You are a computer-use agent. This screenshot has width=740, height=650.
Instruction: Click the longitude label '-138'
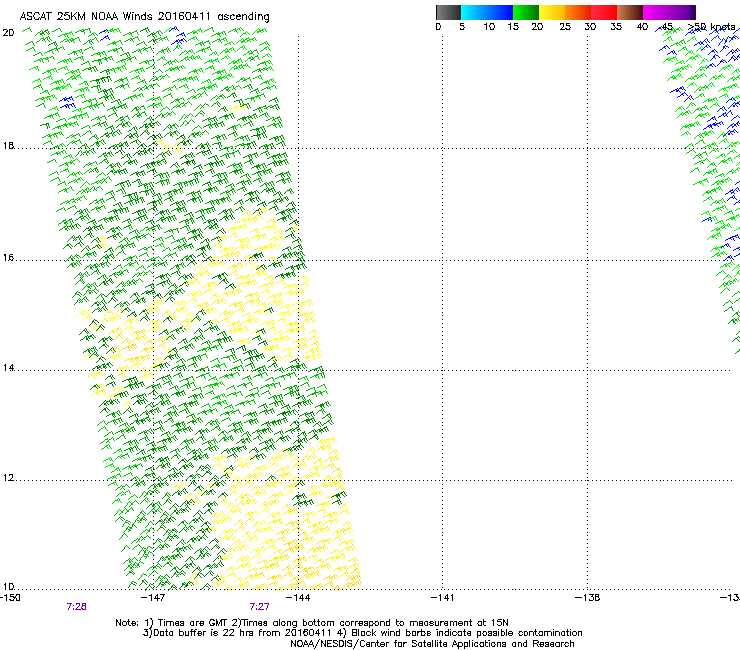click(588, 598)
